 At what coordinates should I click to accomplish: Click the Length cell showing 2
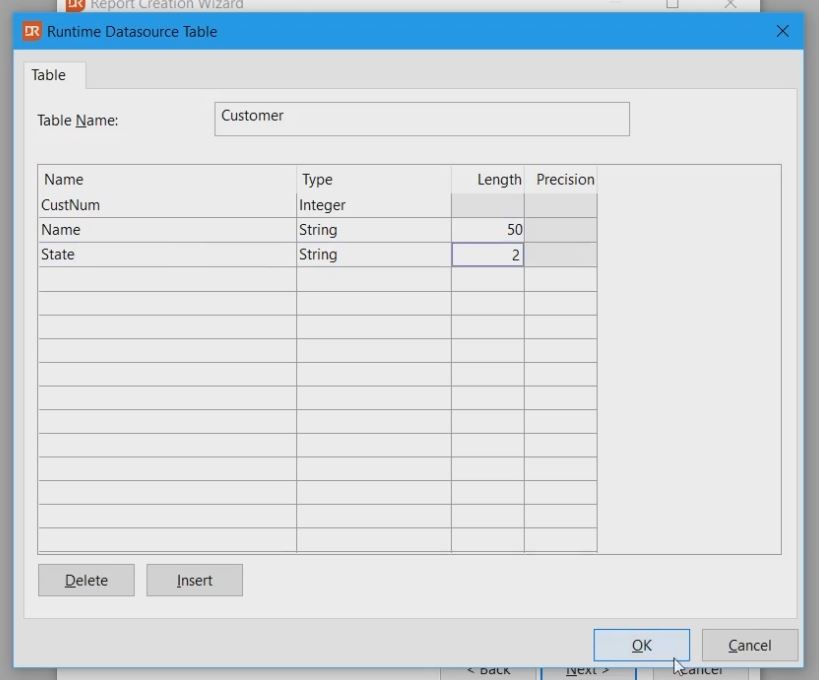[x=488, y=255]
